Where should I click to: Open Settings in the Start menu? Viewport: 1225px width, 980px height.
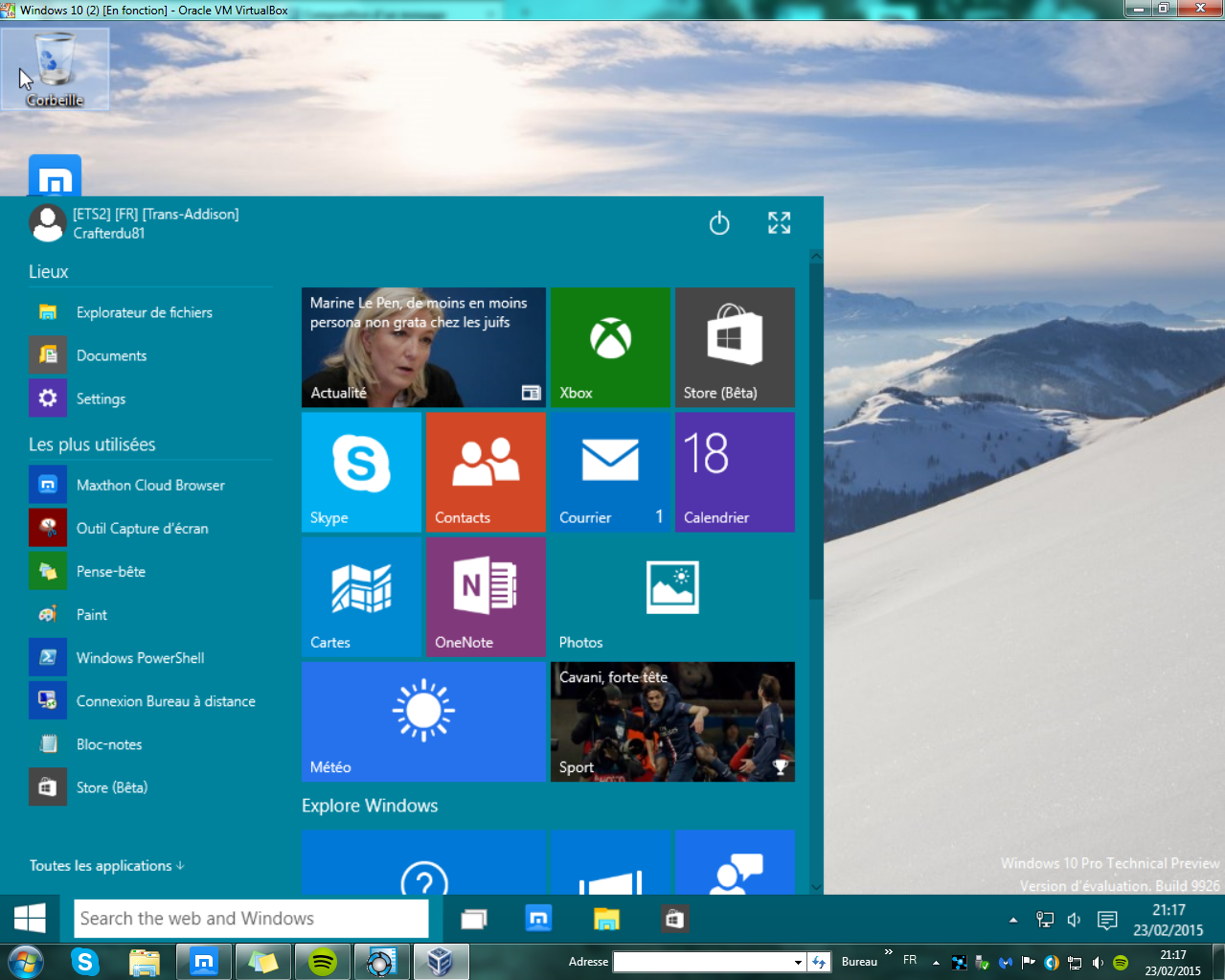[x=150, y=399]
